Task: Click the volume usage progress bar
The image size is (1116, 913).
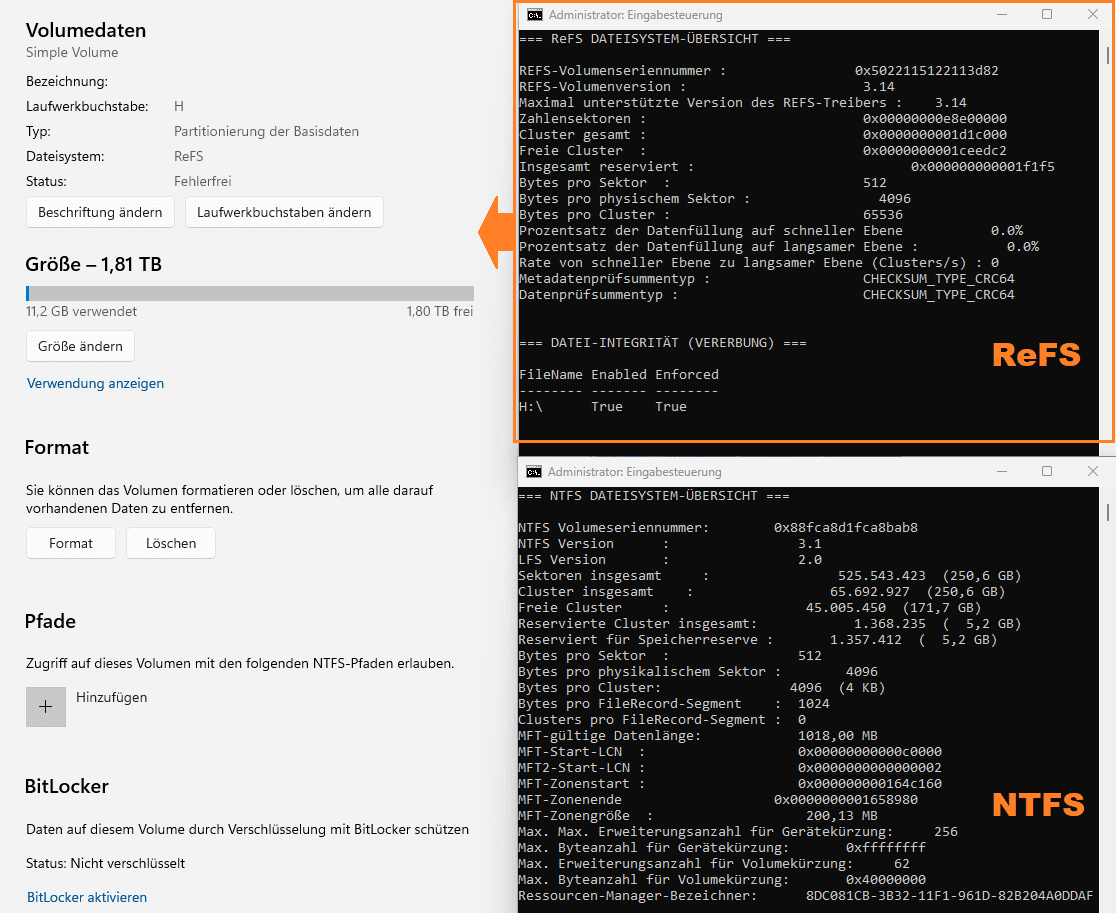Action: click(x=250, y=293)
